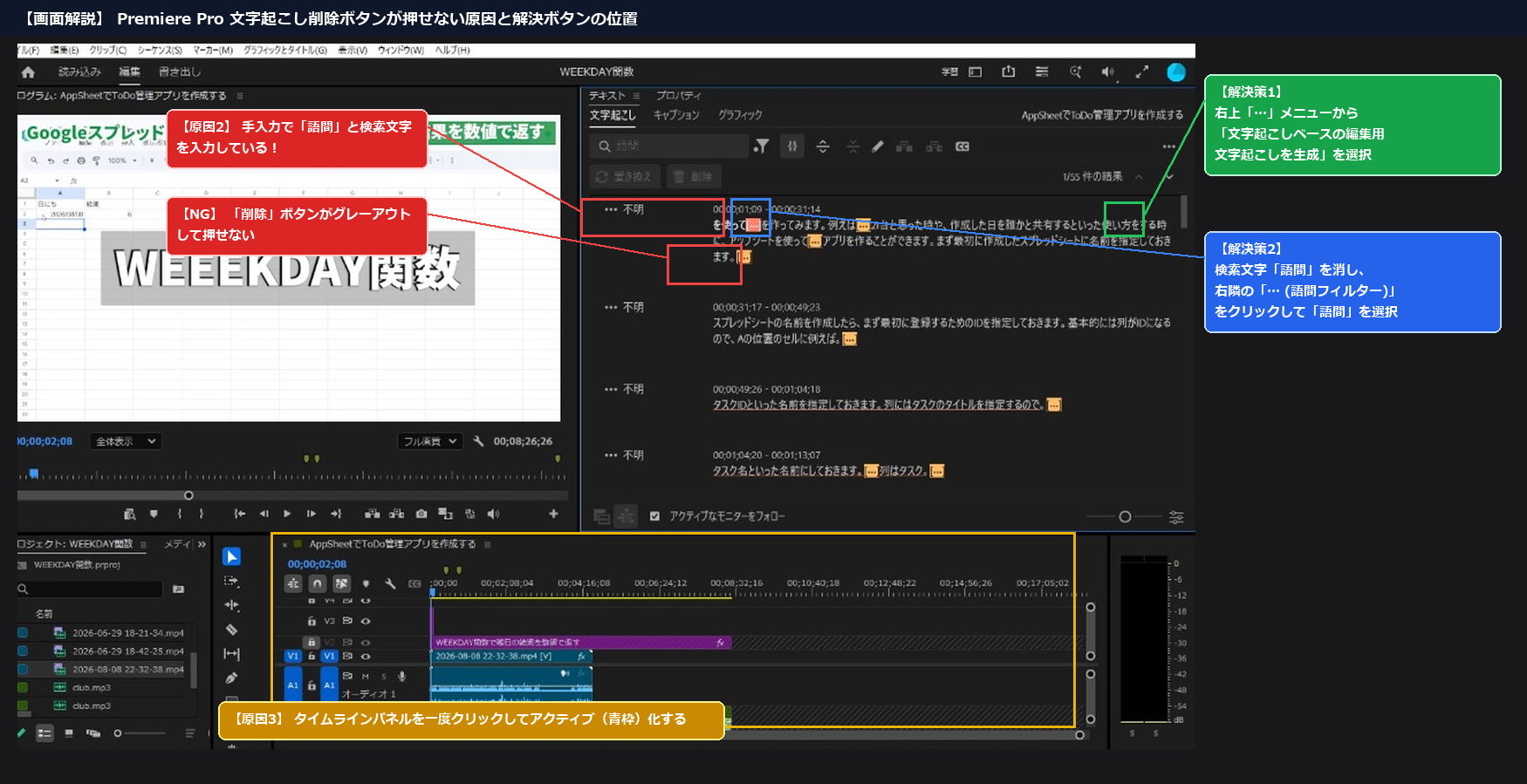
Task: Toggle lock on V3 track
Action: [x=312, y=622]
